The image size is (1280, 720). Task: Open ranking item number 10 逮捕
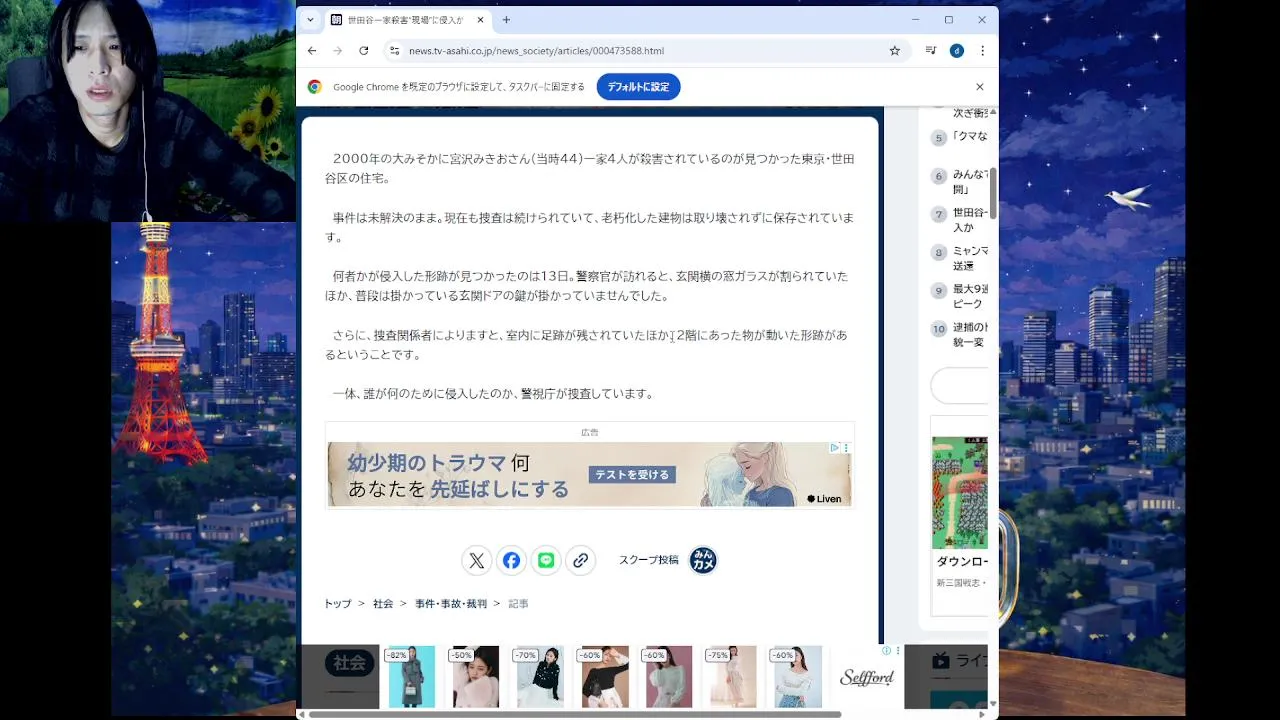click(960, 334)
